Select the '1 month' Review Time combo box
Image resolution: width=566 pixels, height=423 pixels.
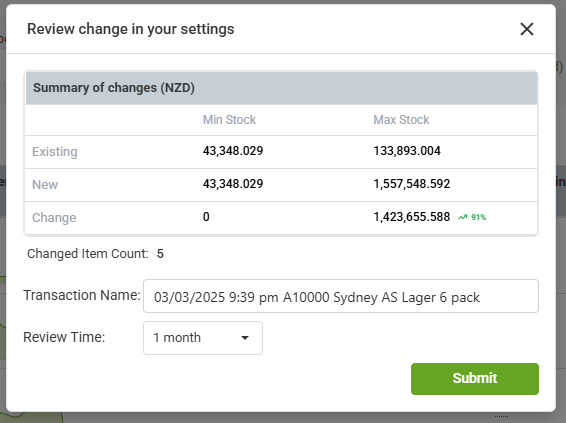coord(203,338)
